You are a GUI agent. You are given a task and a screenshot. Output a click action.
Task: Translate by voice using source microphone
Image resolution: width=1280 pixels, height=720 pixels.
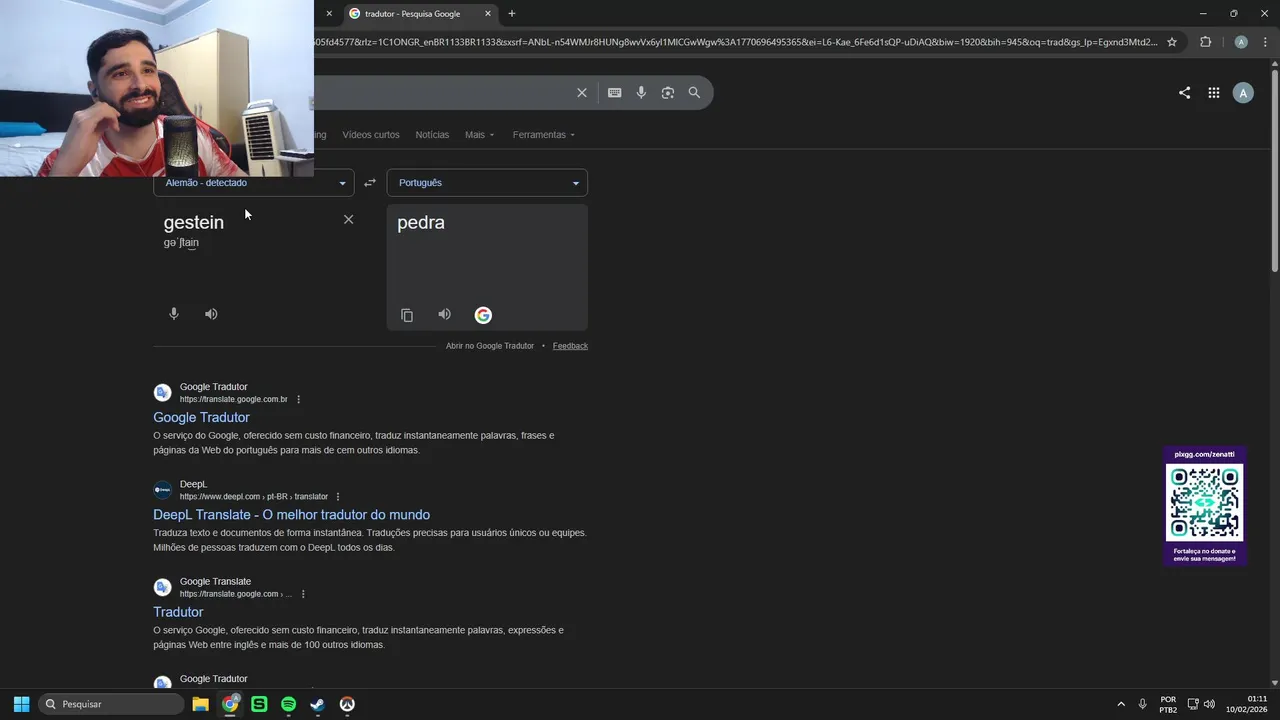(x=174, y=314)
